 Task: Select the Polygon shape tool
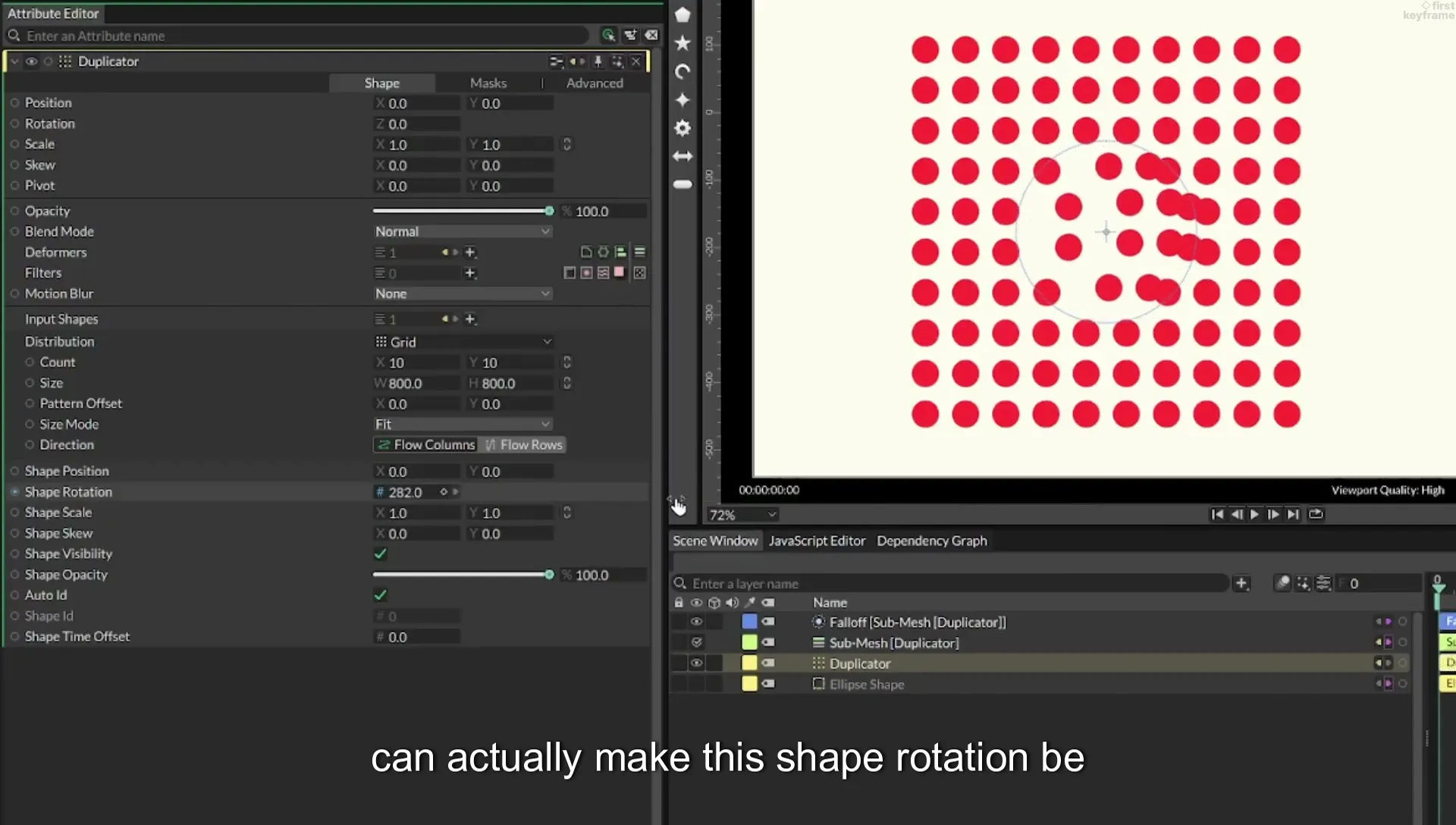(682, 14)
